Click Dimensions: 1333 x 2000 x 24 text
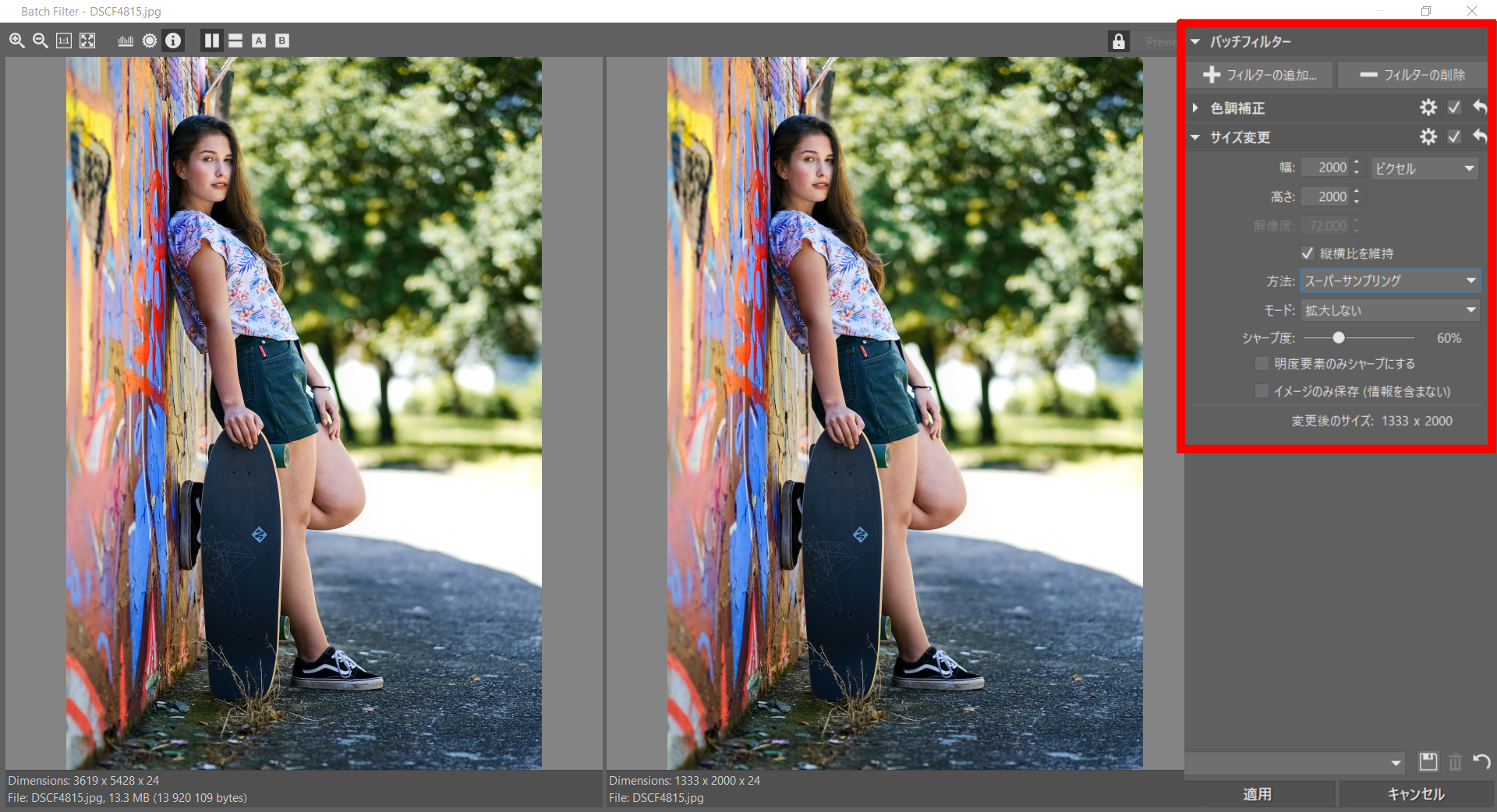Image resolution: width=1497 pixels, height=812 pixels. click(x=685, y=780)
